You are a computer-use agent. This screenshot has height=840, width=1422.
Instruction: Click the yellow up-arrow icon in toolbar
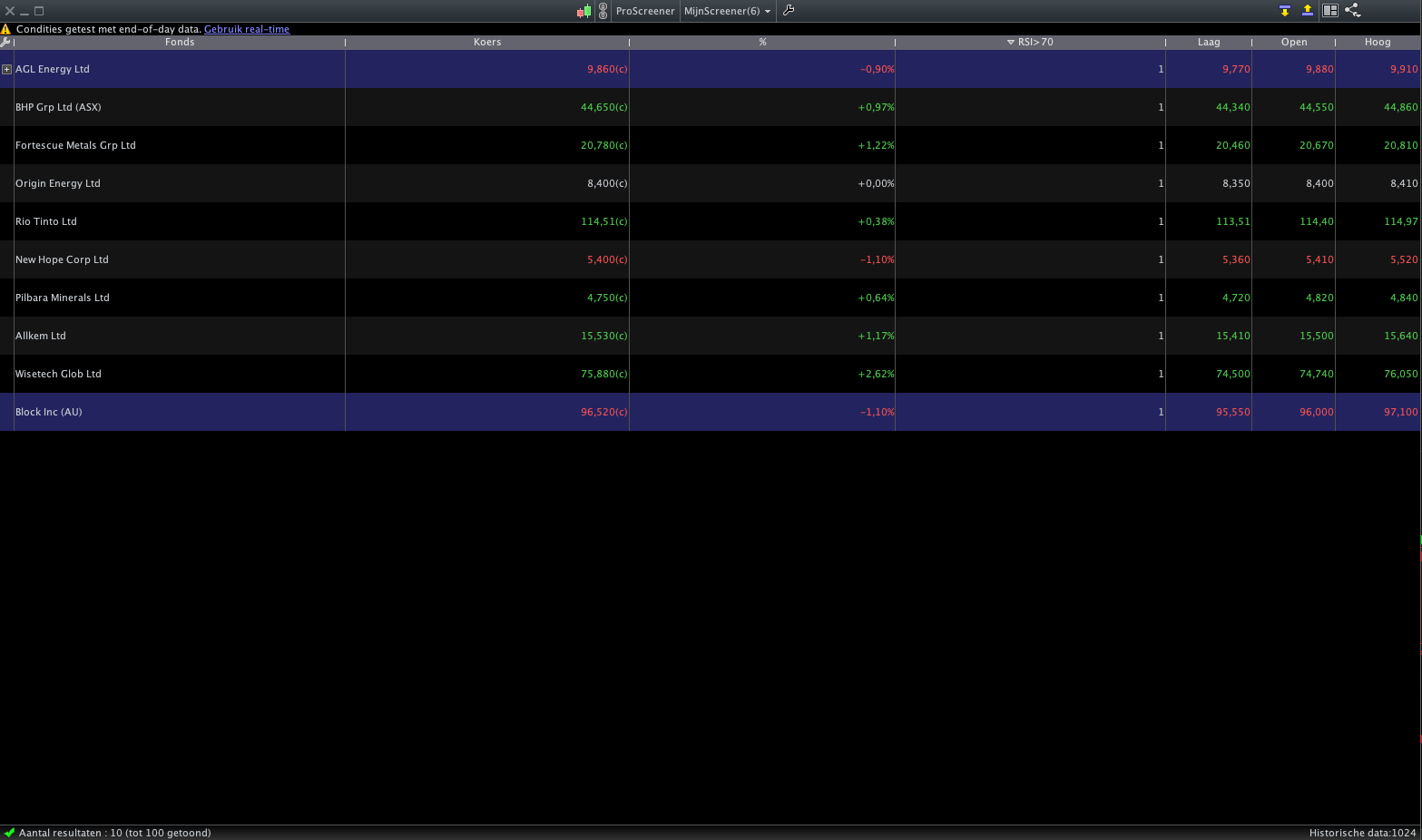point(1307,11)
